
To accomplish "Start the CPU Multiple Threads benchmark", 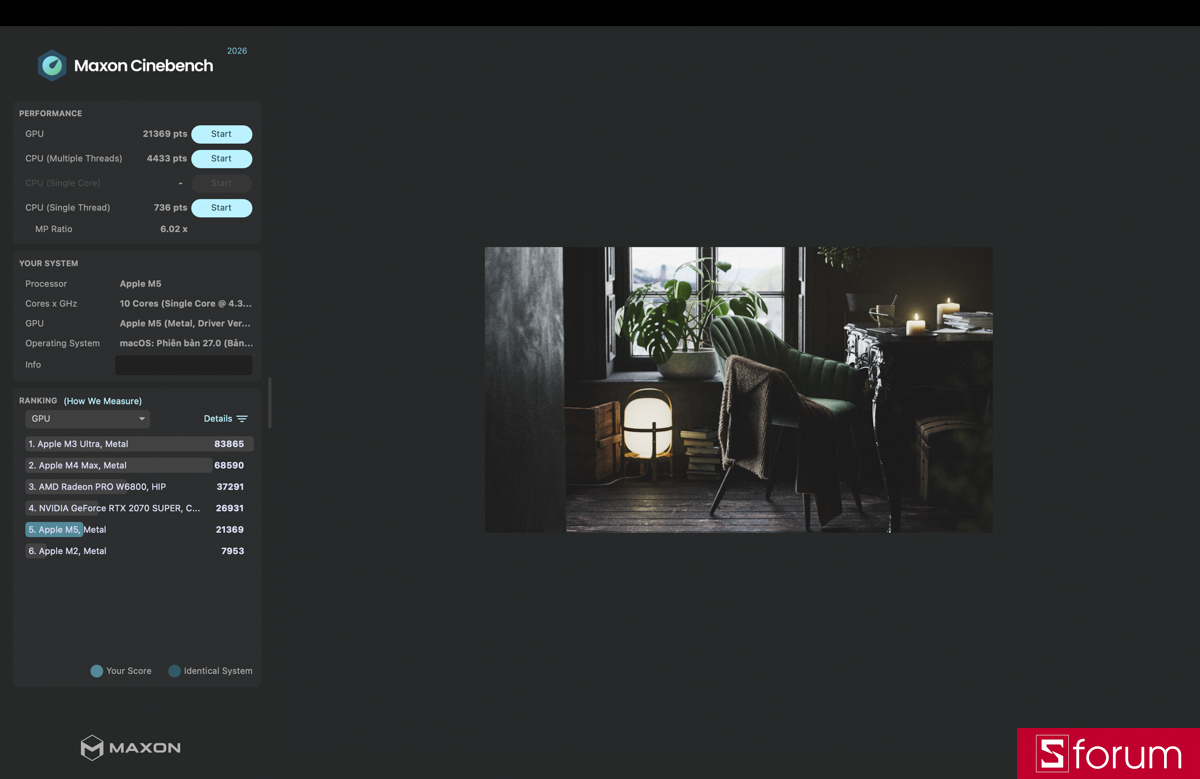I will click(221, 159).
